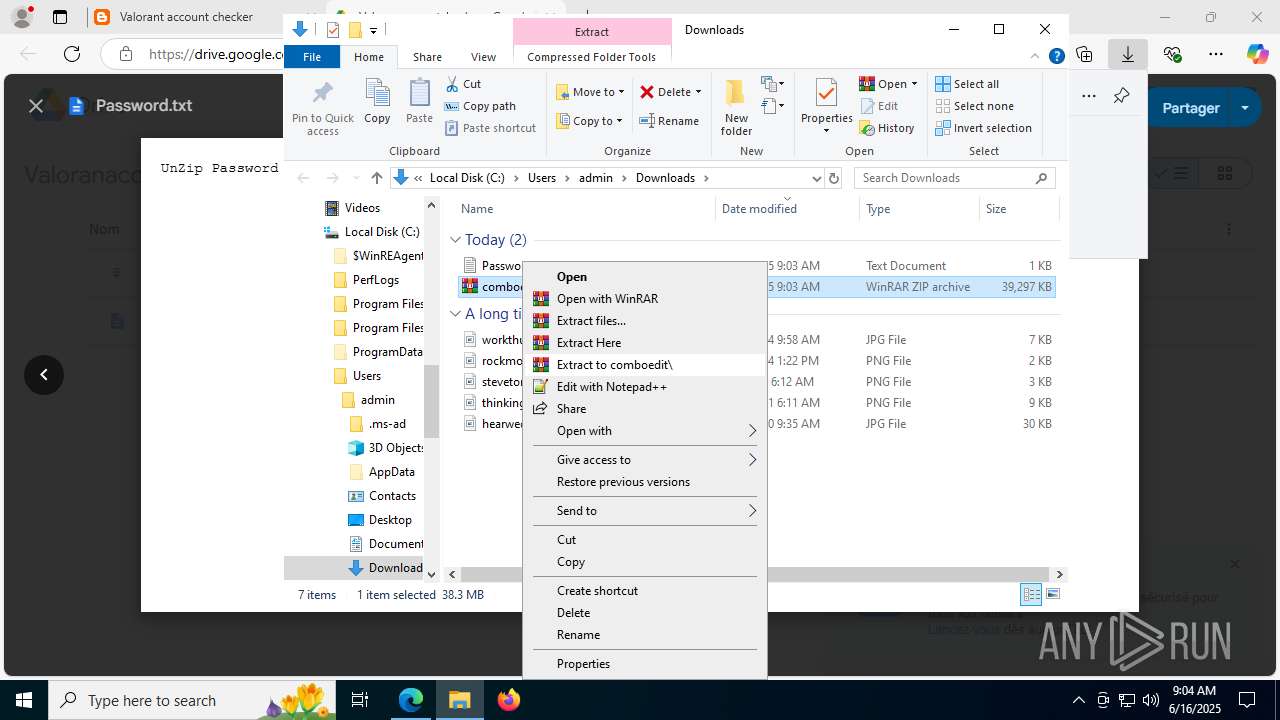Image resolution: width=1280 pixels, height=720 pixels.
Task: Open Microsoft Edge from taskbar
Action: click(x=411, y=700)
